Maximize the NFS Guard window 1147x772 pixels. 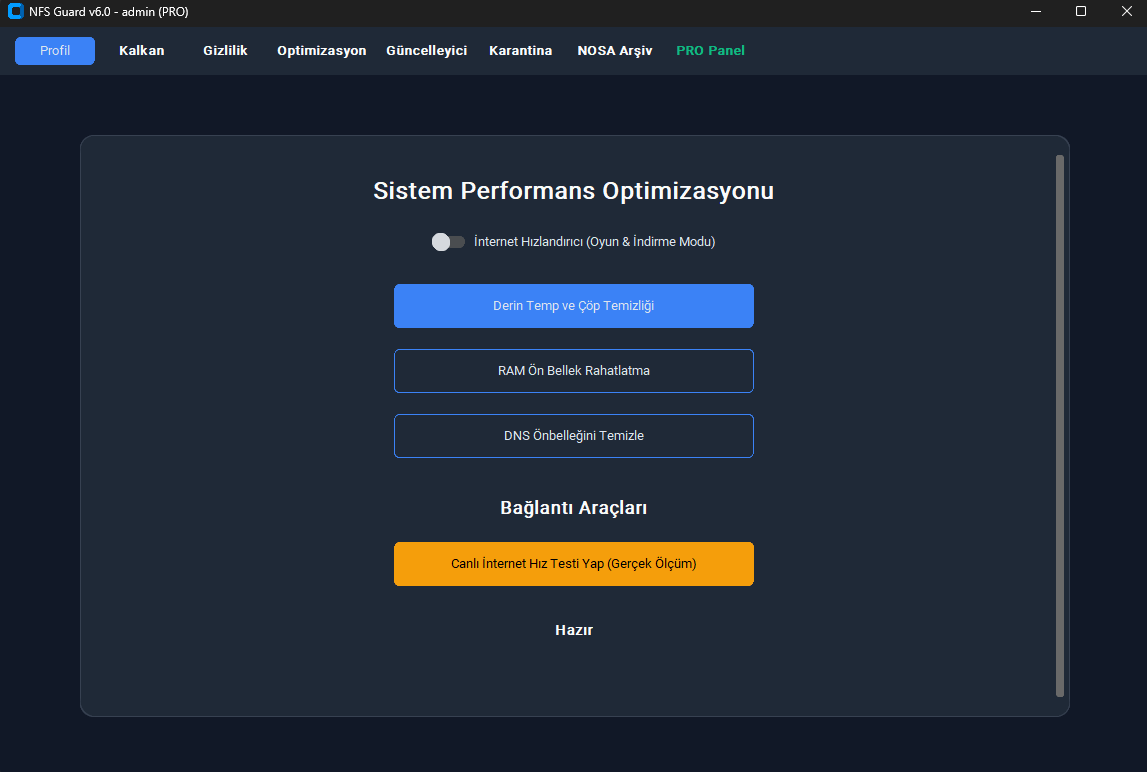coord(1080,12)
